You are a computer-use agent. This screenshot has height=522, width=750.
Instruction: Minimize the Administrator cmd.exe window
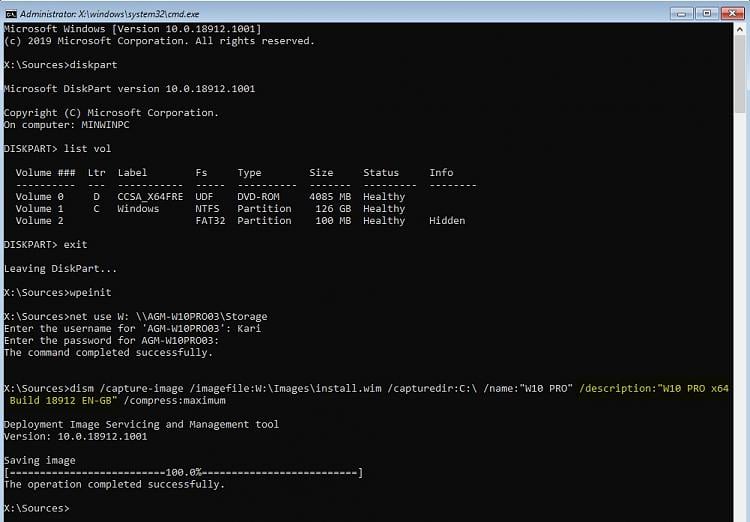682,13
